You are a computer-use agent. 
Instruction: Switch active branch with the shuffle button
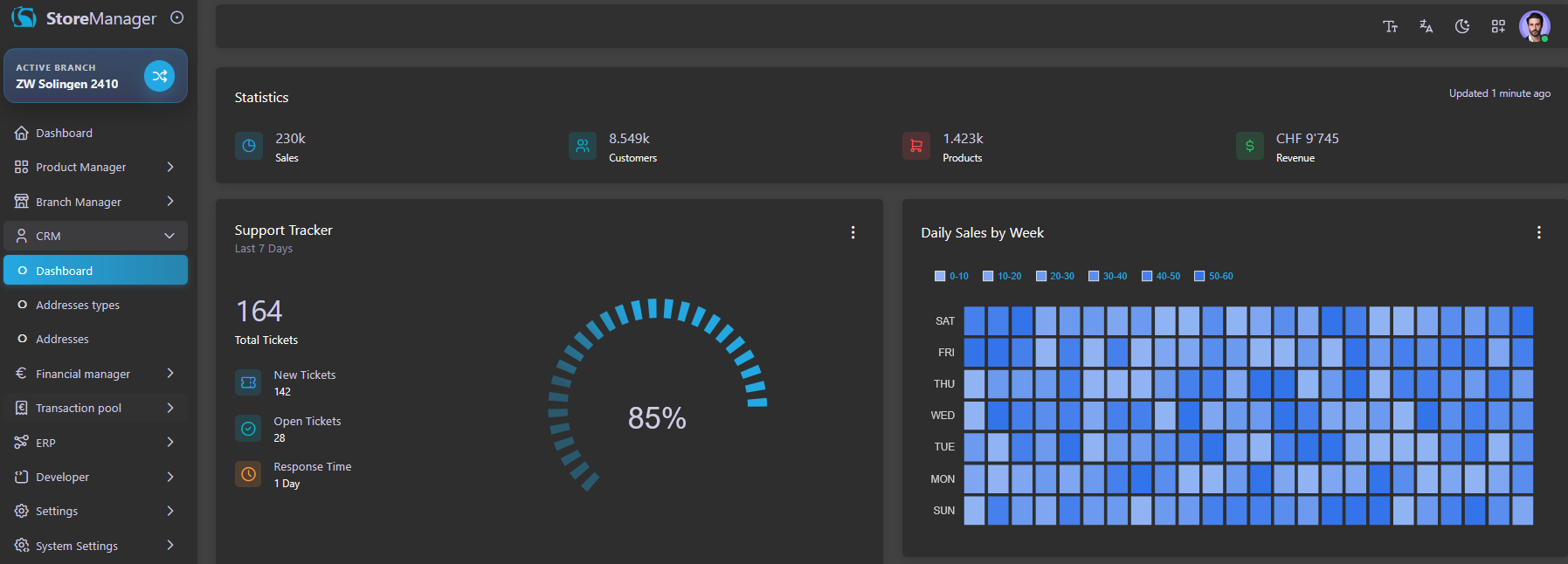(x=159, y=76)
